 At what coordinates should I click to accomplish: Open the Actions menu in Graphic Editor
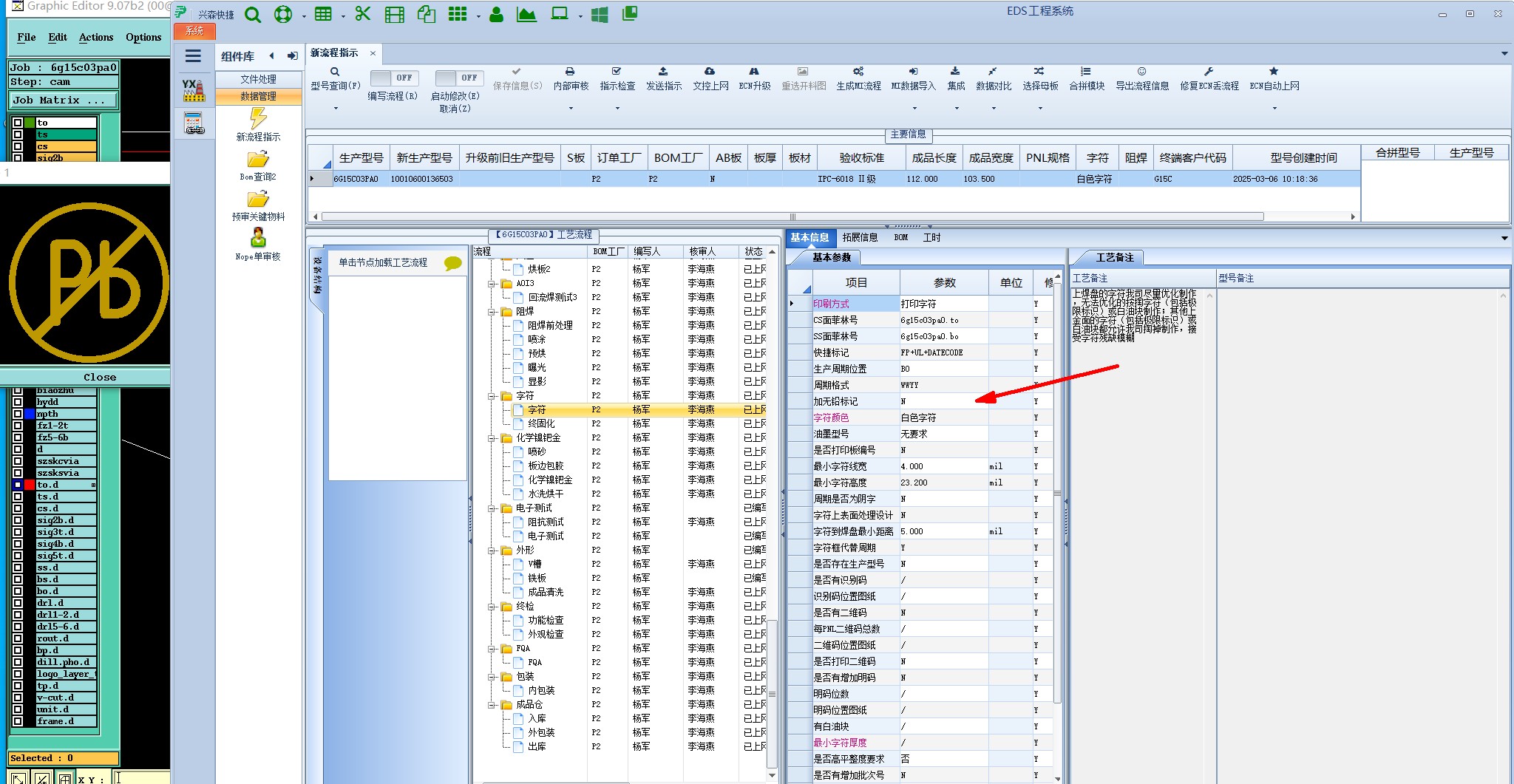click(96, 37)
